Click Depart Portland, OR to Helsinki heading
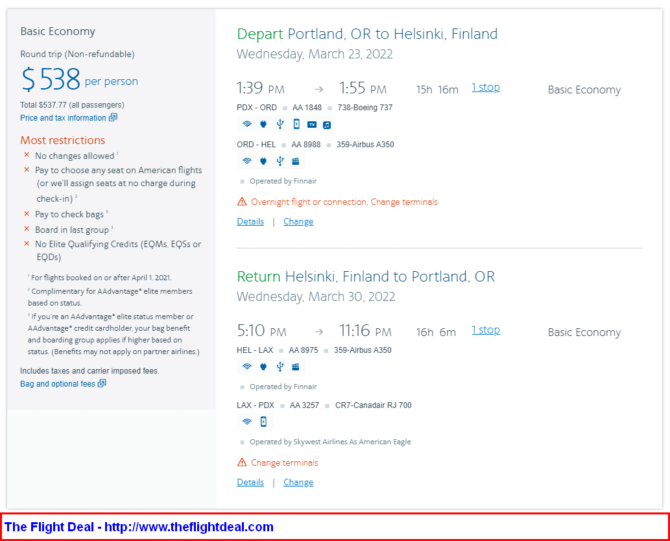The image size is (670, 541). (x=367, y=34)
